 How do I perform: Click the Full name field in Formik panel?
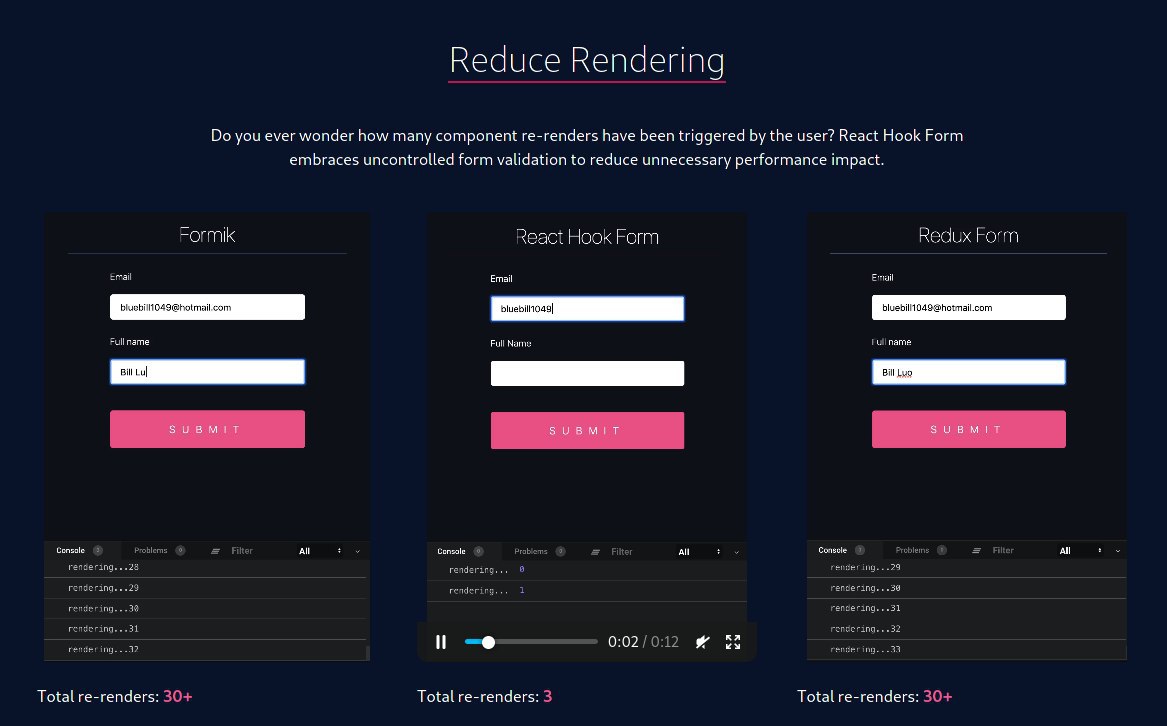pyautogui.click(x=207, y=372)
